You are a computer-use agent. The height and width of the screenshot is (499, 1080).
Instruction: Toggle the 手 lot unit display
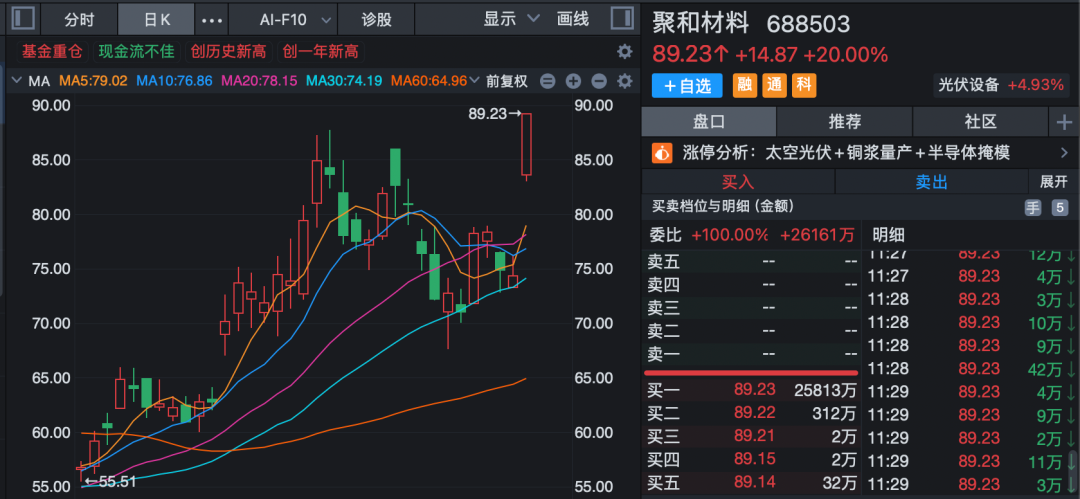1032,208
